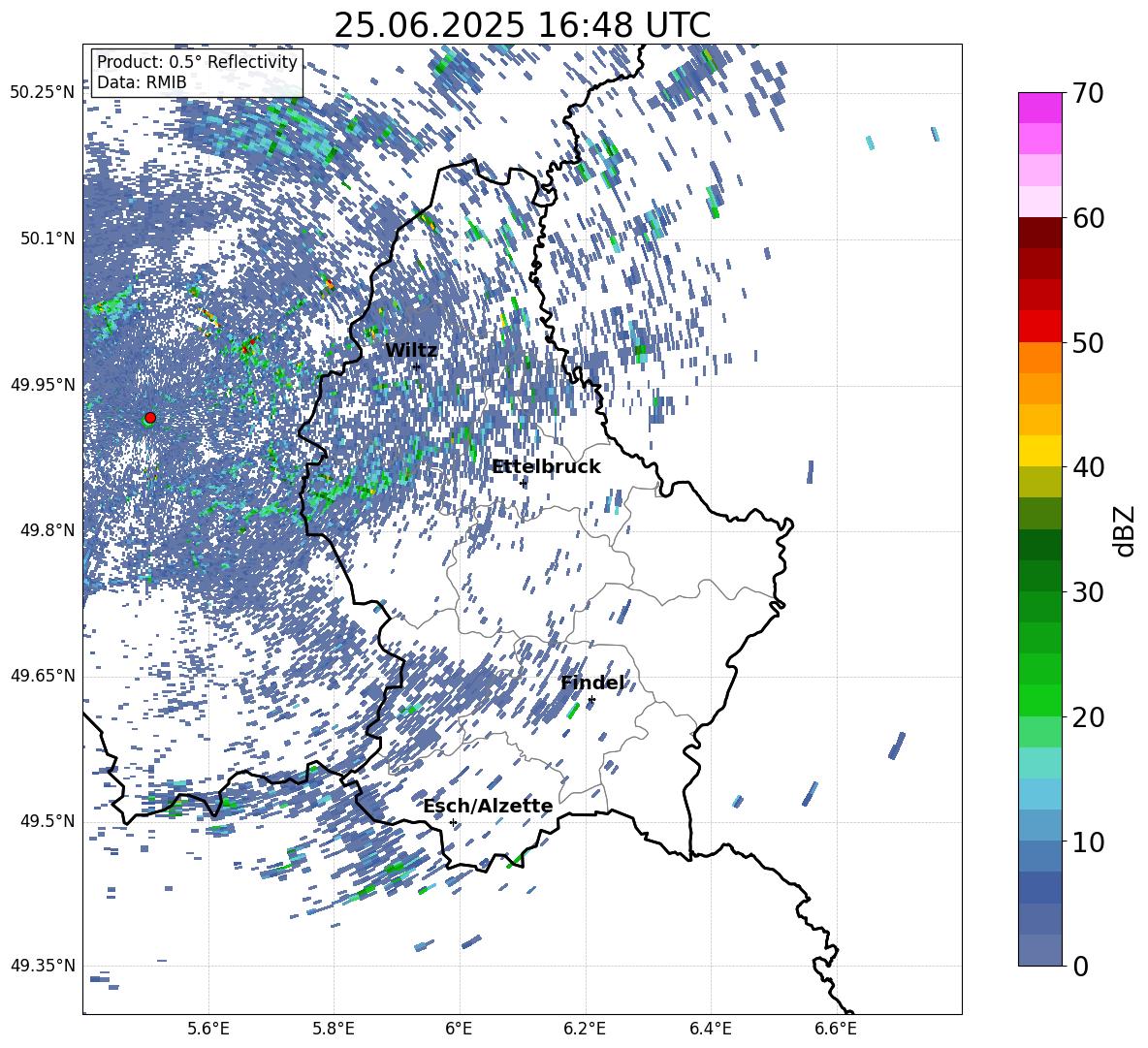This screenshot has height=1048, width=1148.
Task: Click the 30 colorbar tick label
Action: point(1087,591)
